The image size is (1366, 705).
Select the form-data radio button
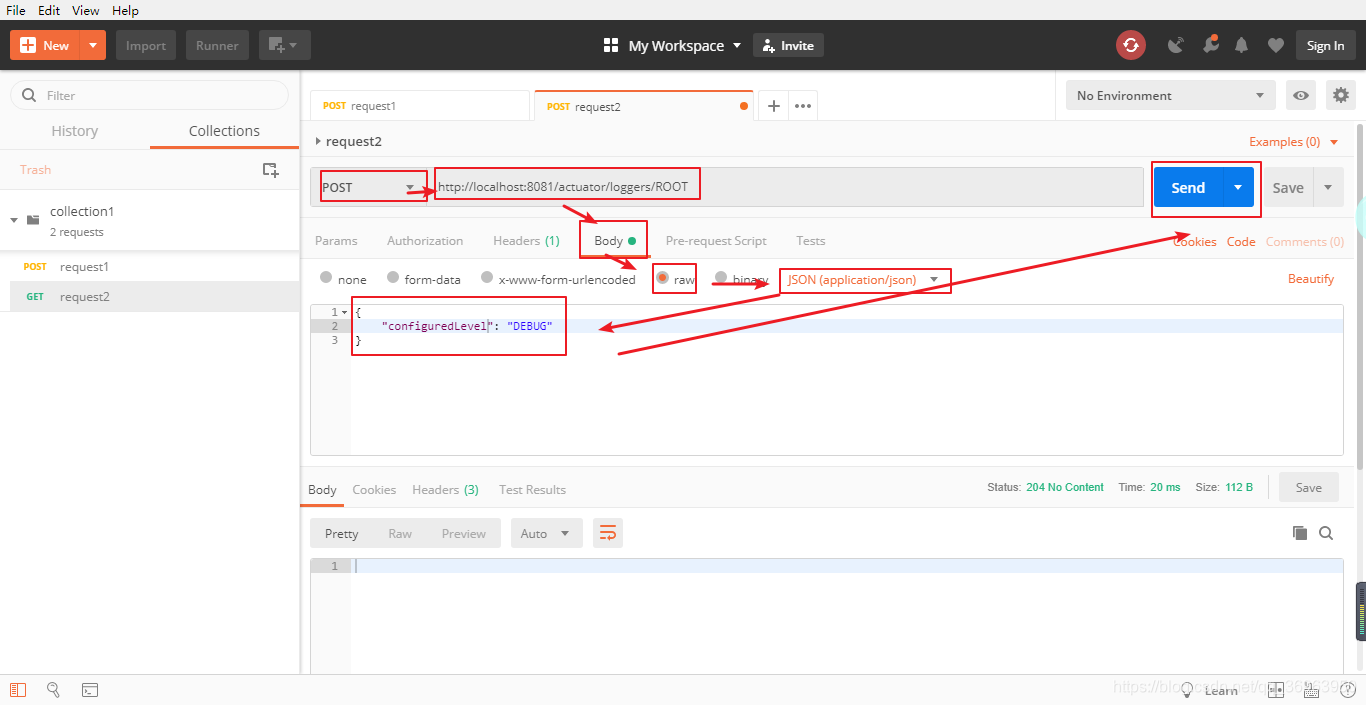point(393,278)
